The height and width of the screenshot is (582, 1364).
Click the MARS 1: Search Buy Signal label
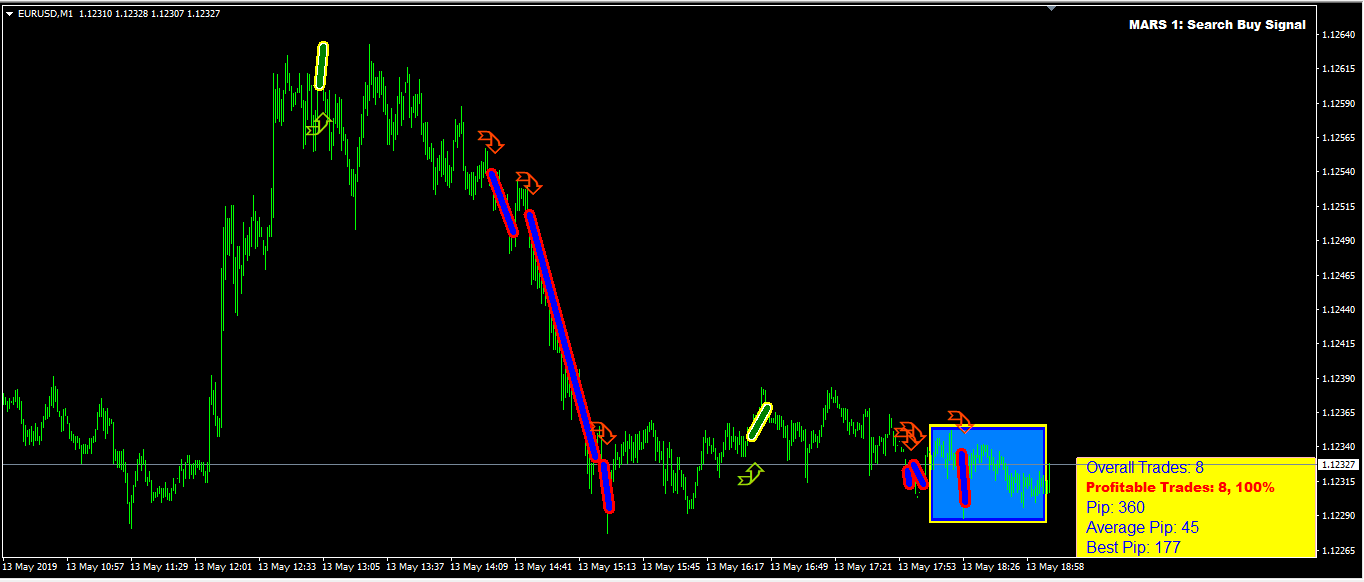pyautogui.click(x=1217, y=25)
